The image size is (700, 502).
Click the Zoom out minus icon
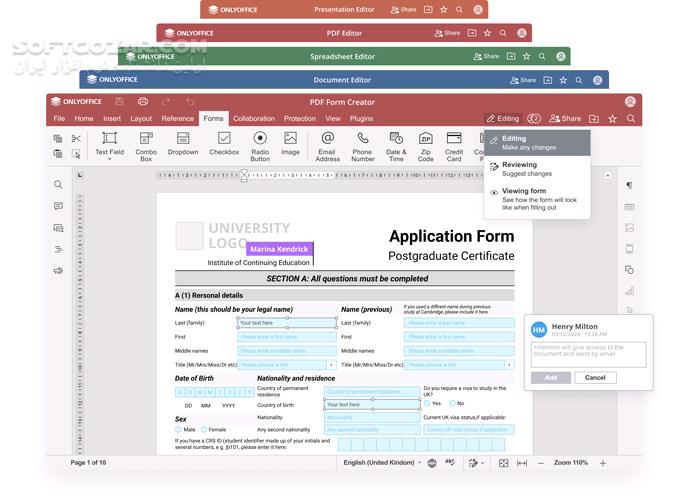click(541, 463)
